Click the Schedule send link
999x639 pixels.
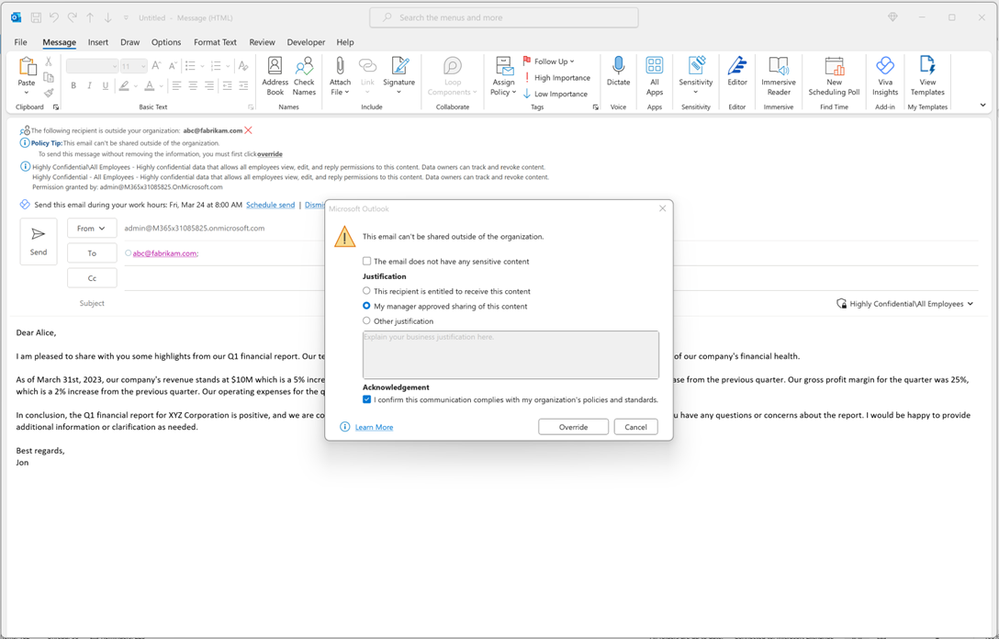click(x=271, y=205)
